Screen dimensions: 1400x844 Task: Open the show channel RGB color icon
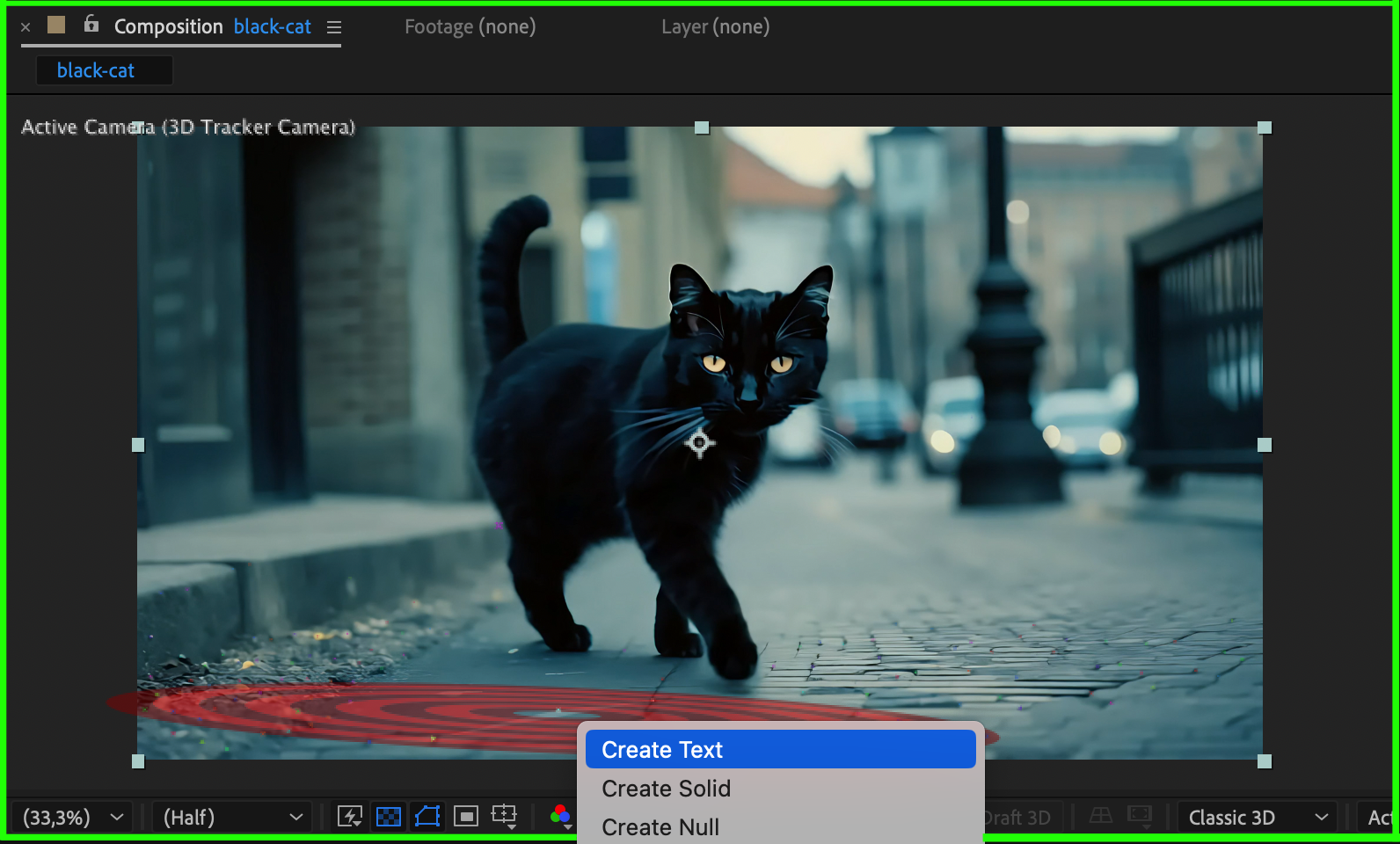[x=561, y=817]
